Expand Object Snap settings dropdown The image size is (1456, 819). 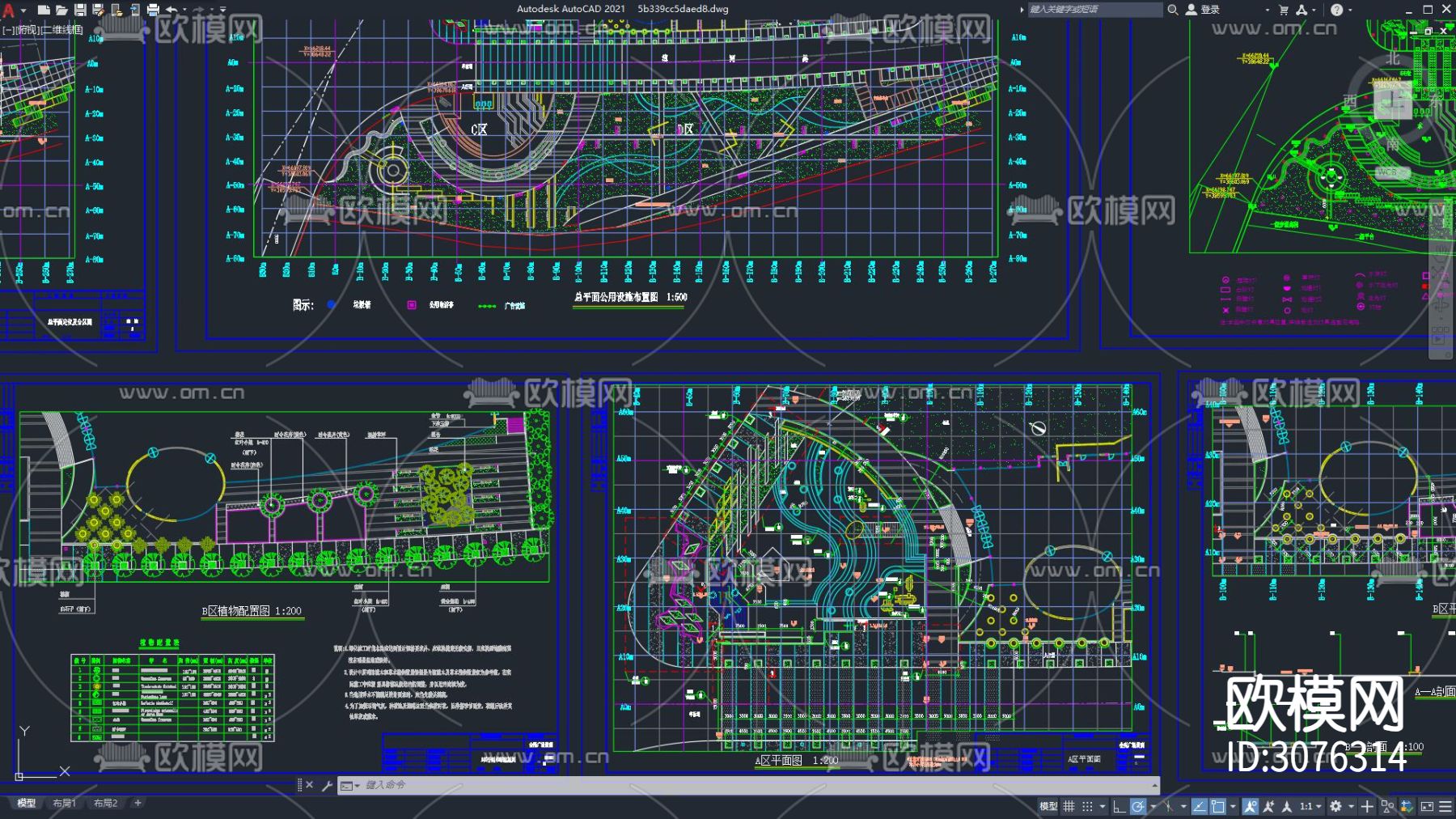[x=1232, y=806]
